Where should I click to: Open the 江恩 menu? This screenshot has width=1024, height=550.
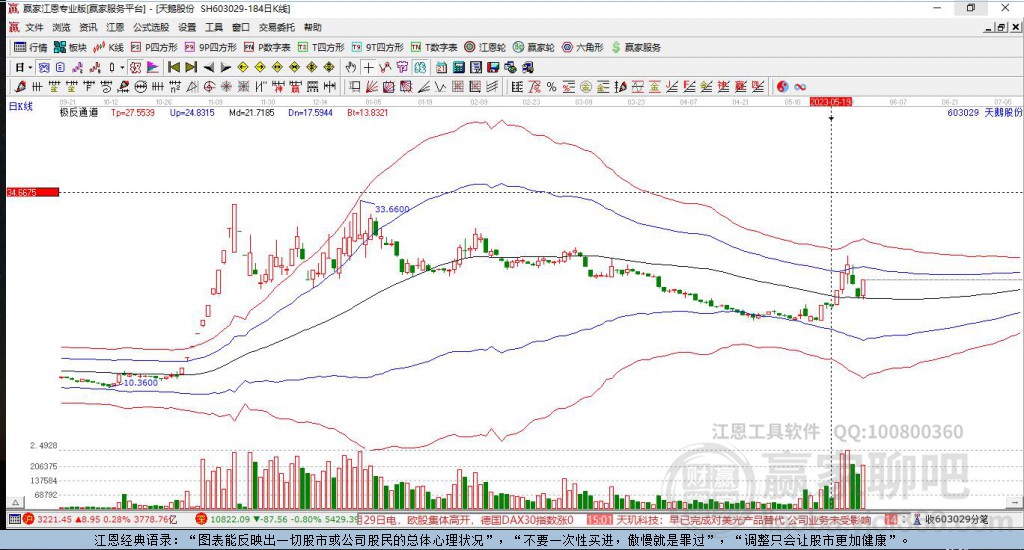pyautogui.click(x=115, y=27)
